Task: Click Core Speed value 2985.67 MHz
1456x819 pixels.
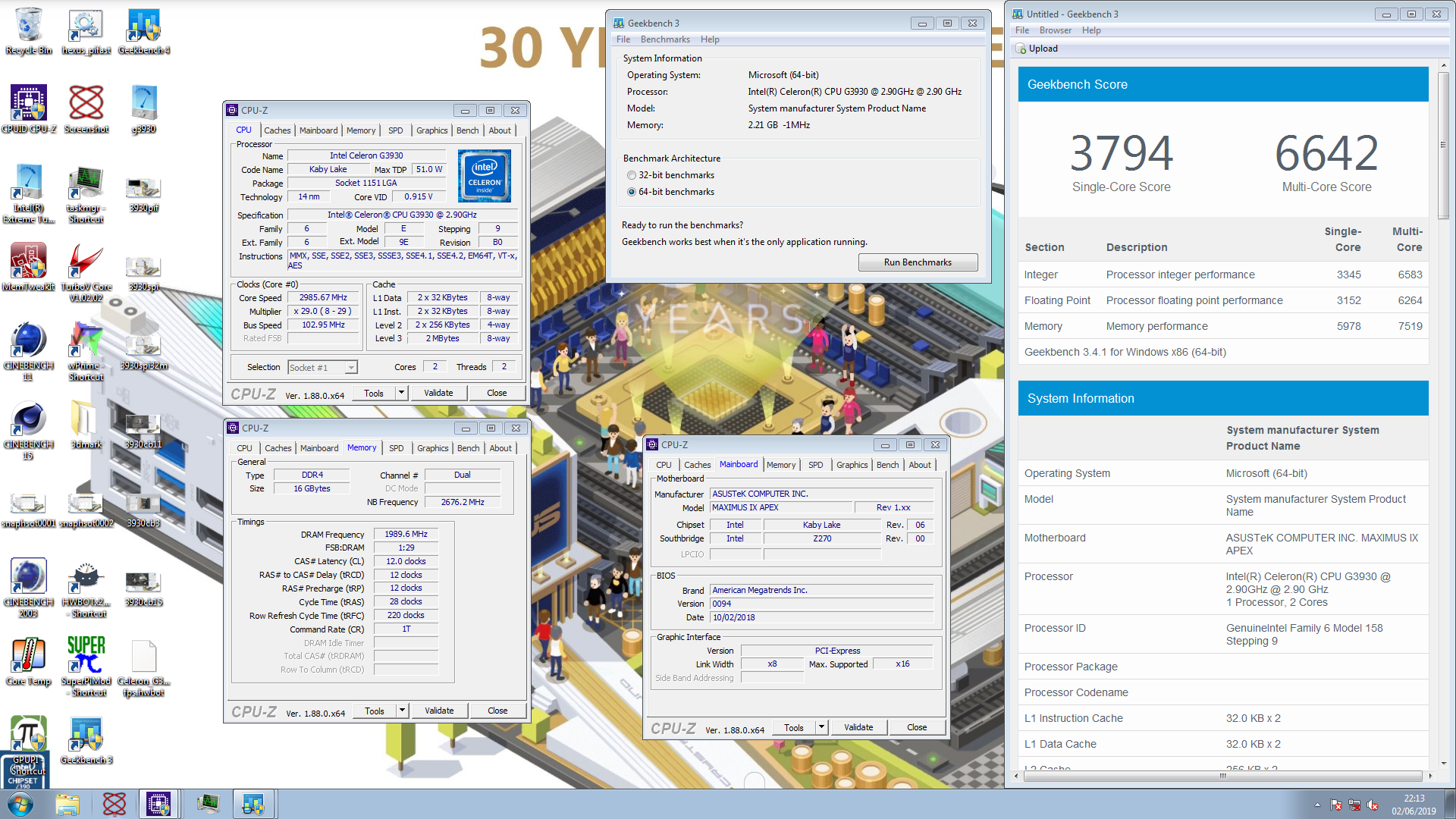Action: tap(323, 298)
